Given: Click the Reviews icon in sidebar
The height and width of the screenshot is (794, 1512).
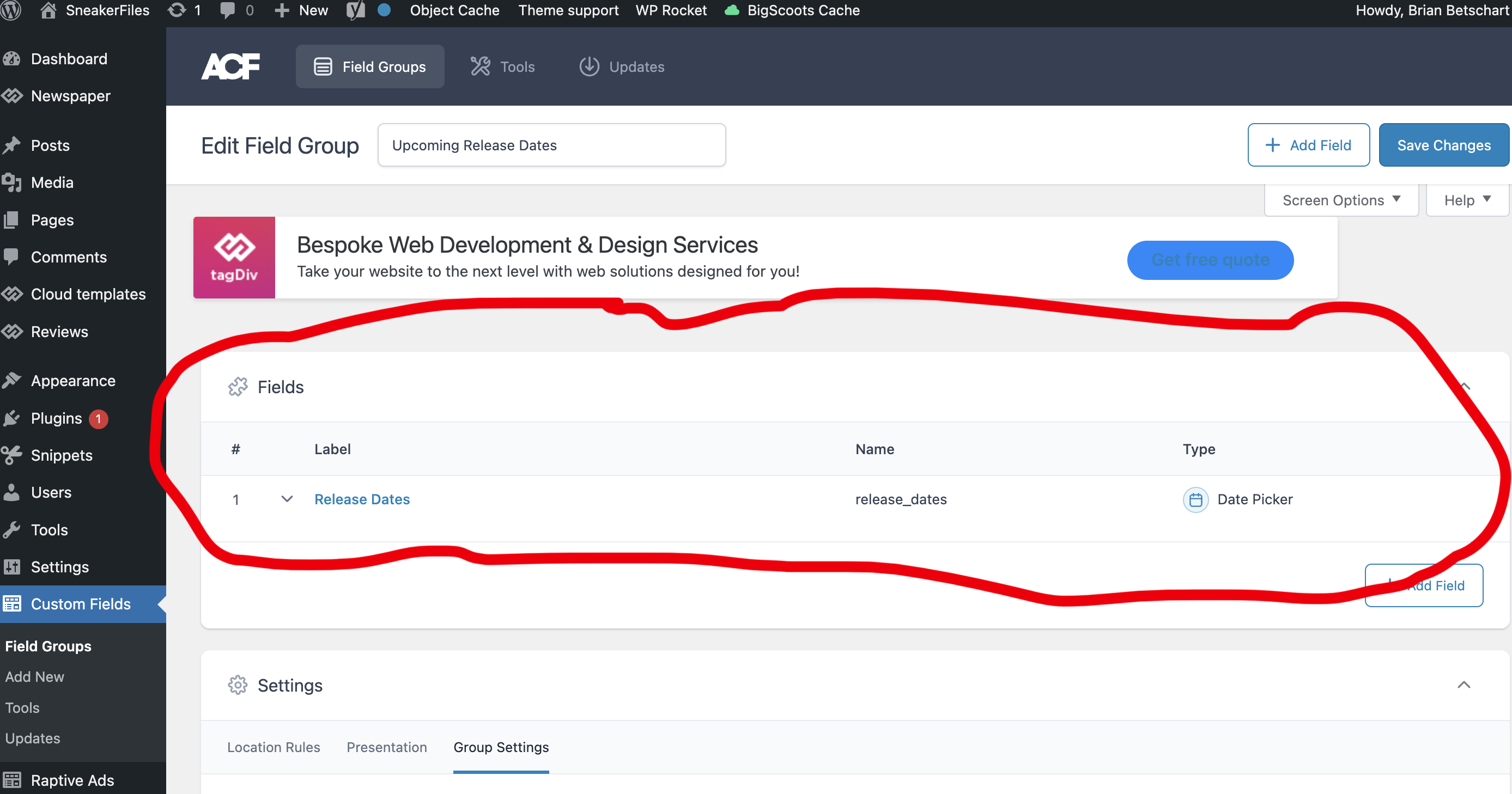Looking at the screenshot, I should (x=12, y=332).
